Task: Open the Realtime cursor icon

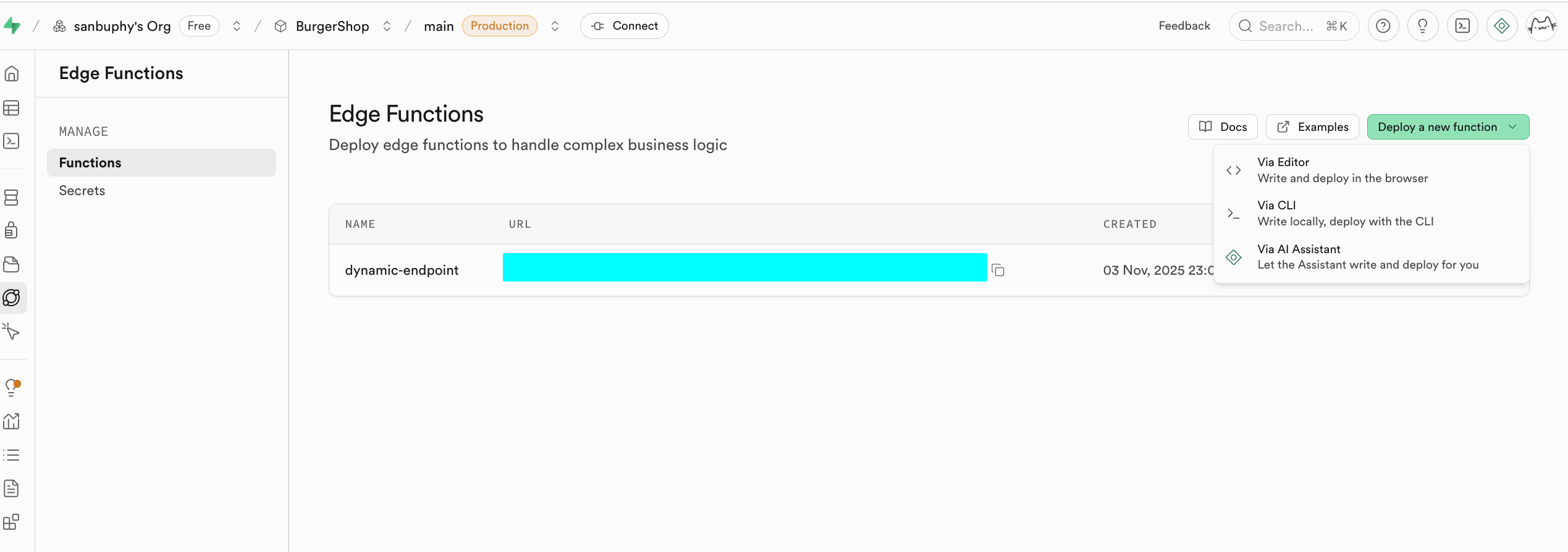Action: 12,332
